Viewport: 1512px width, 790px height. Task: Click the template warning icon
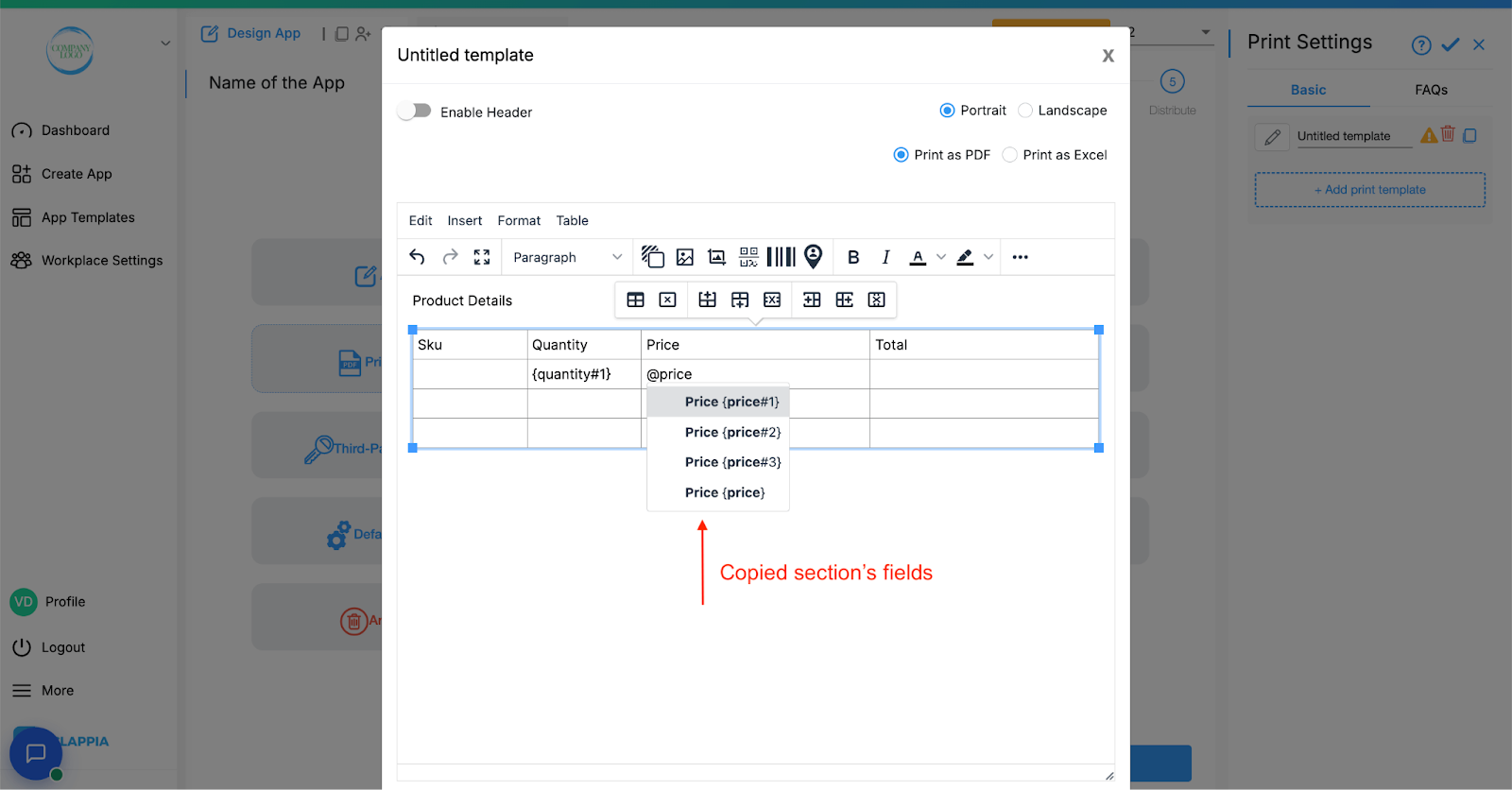[1429, 135]
